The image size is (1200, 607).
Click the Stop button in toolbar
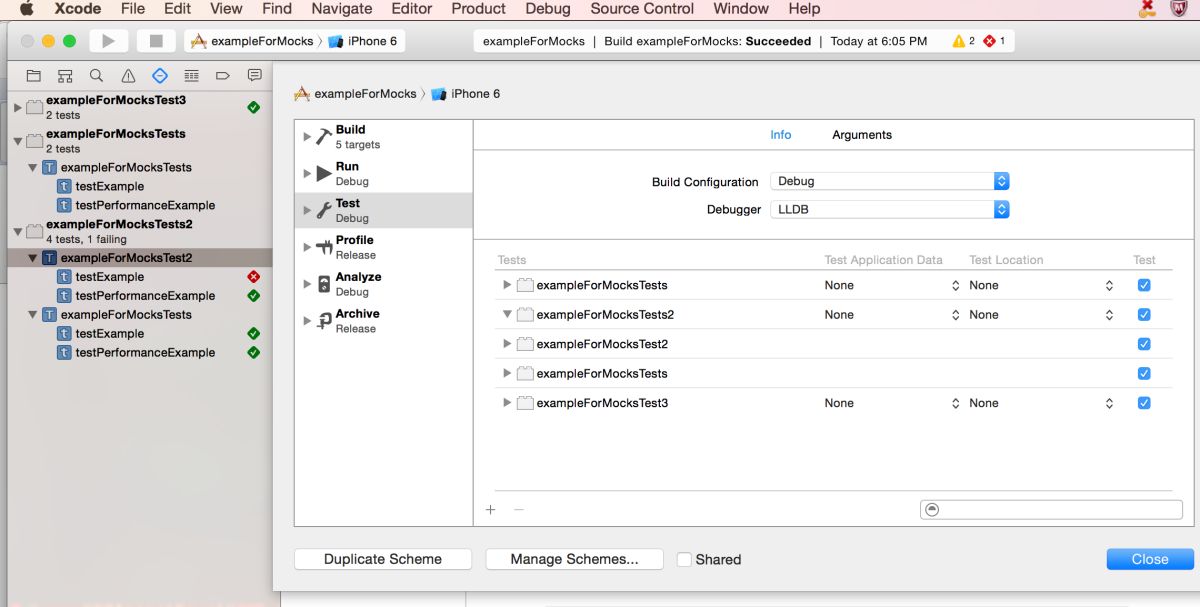click(x=155, y=41)
